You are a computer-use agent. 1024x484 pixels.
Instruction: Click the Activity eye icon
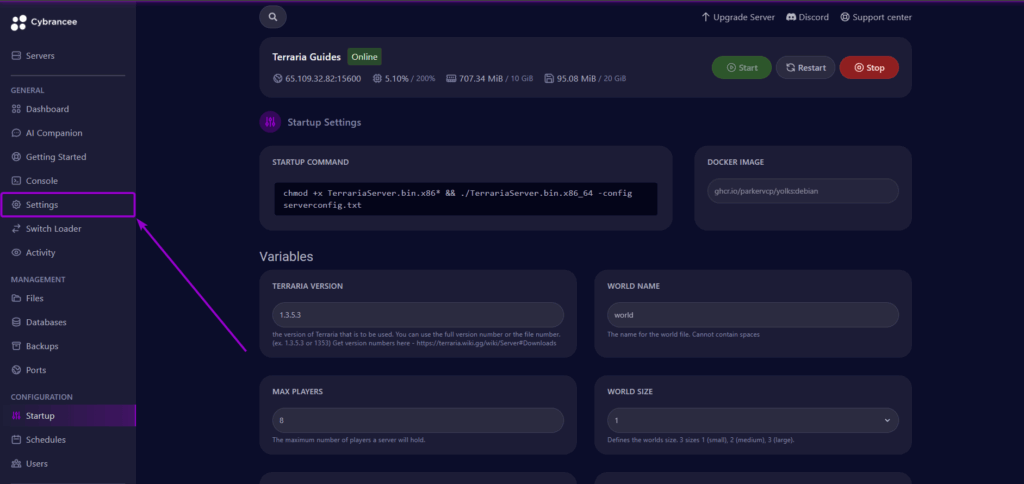(16, 253)
